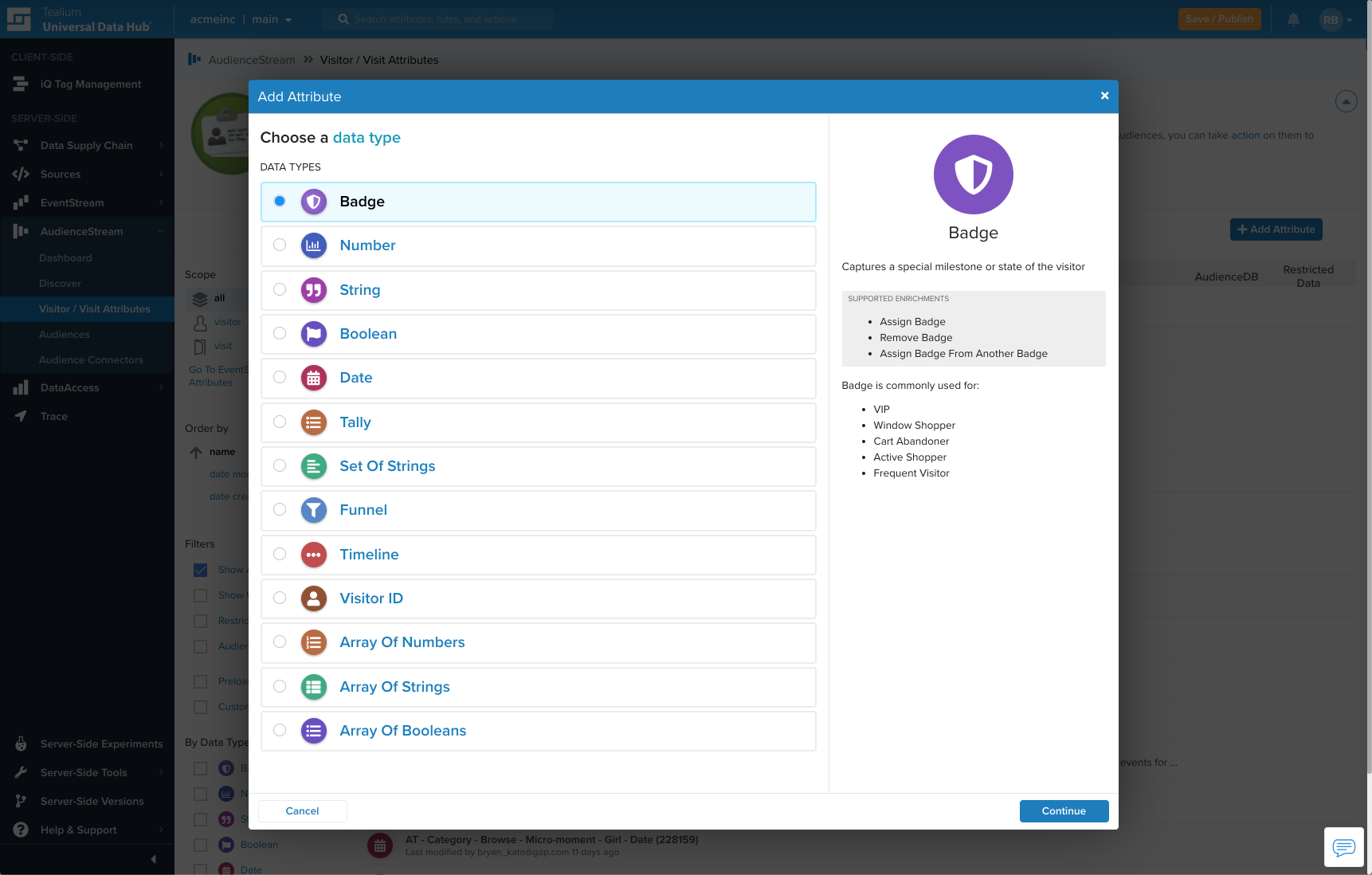This screenshot has width=1372, height=875.
Task: Select the String radio button
Action: pyautogui.click(x=280, y=289)
